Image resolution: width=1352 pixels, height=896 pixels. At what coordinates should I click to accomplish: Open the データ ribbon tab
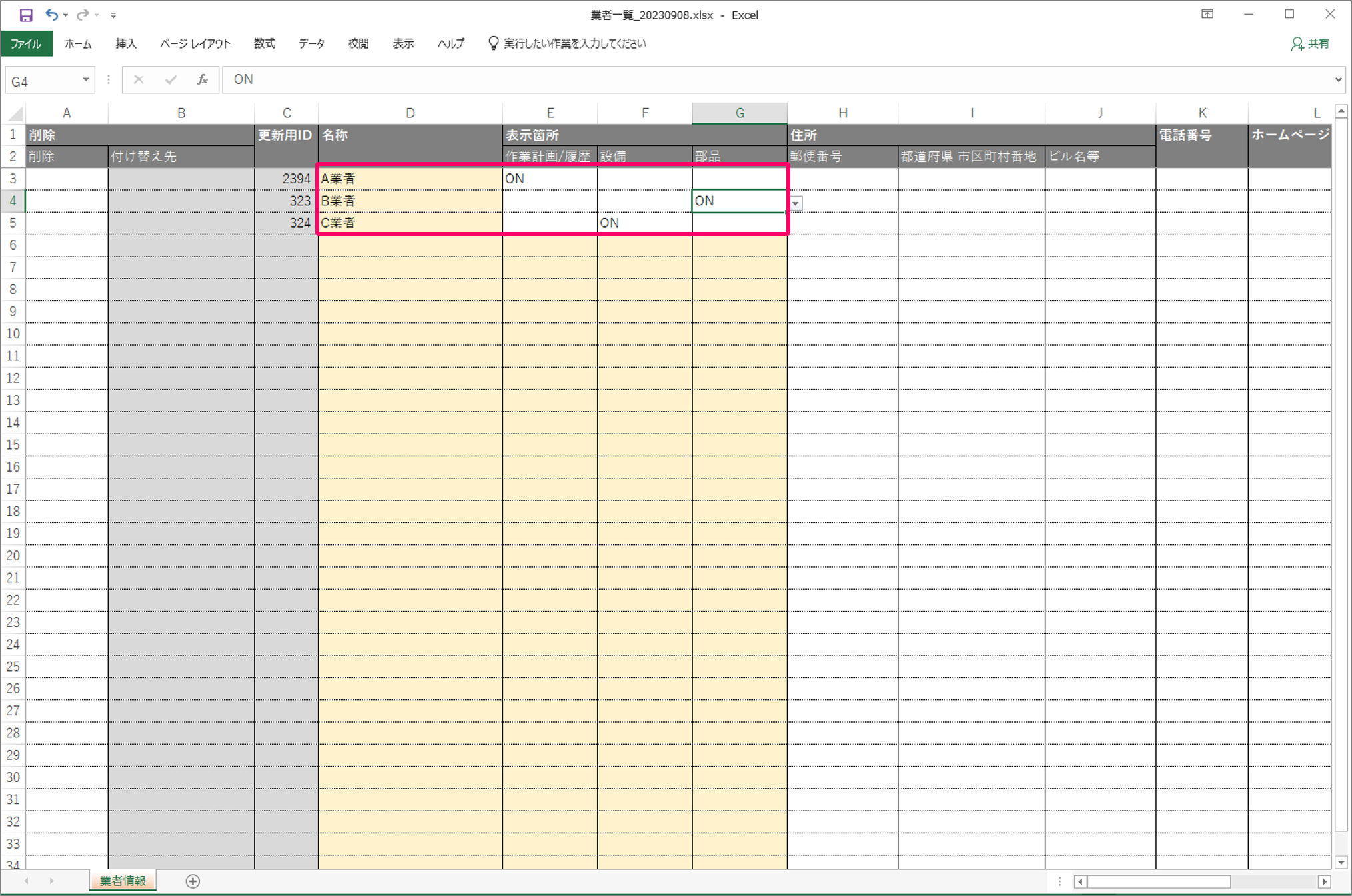311,43
